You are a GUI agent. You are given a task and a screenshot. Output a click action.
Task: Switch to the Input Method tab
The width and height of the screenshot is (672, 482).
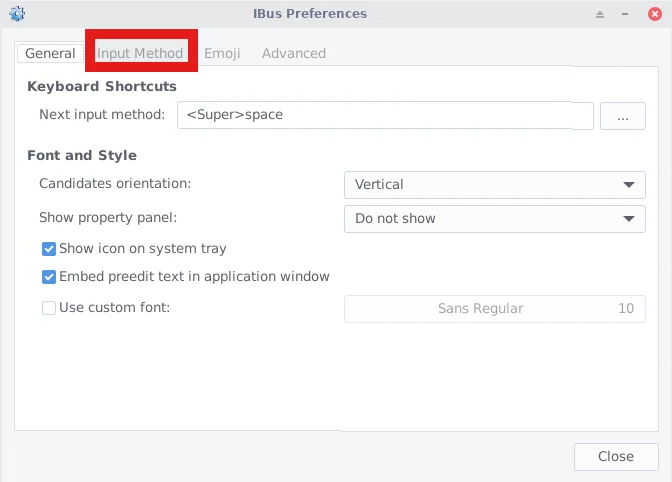click(x=140, y=53)
